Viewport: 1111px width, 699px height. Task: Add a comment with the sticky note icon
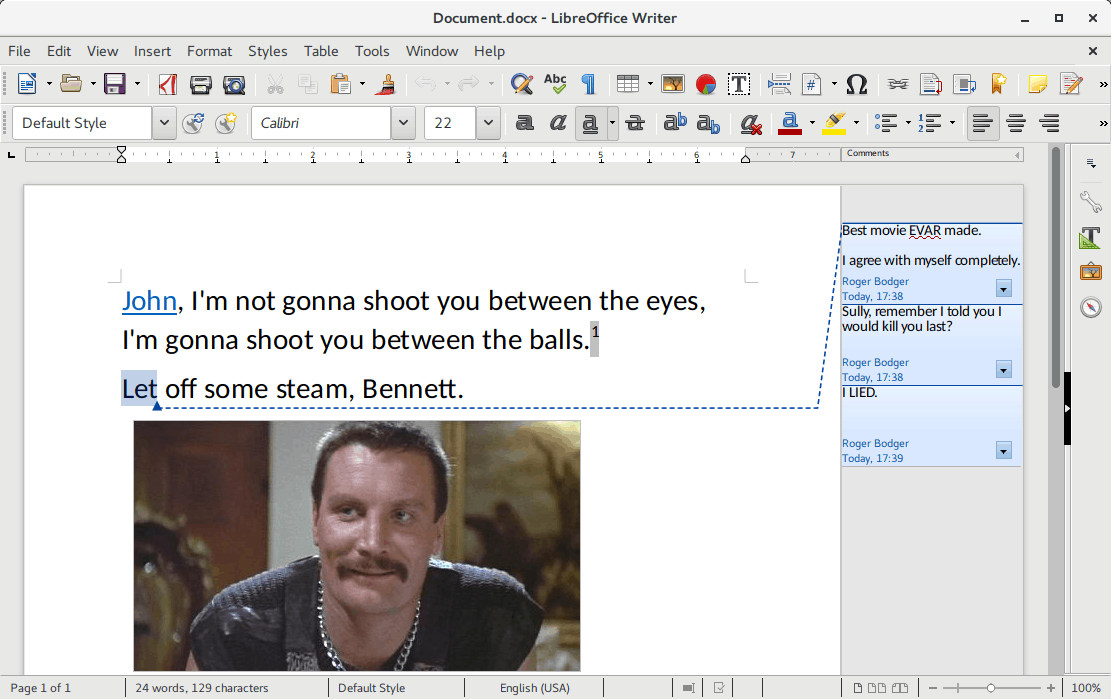pyautogui.click(x=1038, y=84)
